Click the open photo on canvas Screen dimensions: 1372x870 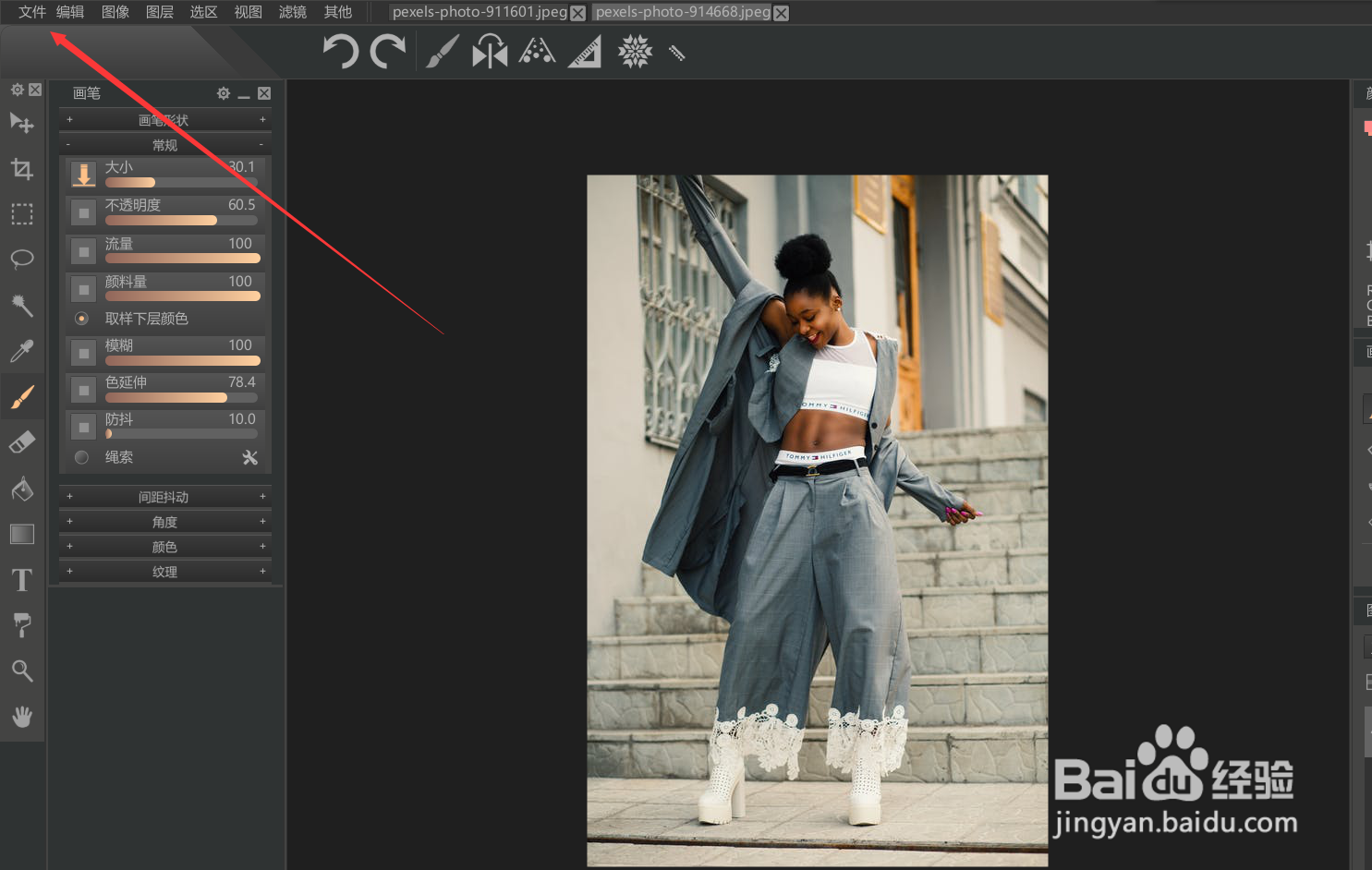click(818, 520)
